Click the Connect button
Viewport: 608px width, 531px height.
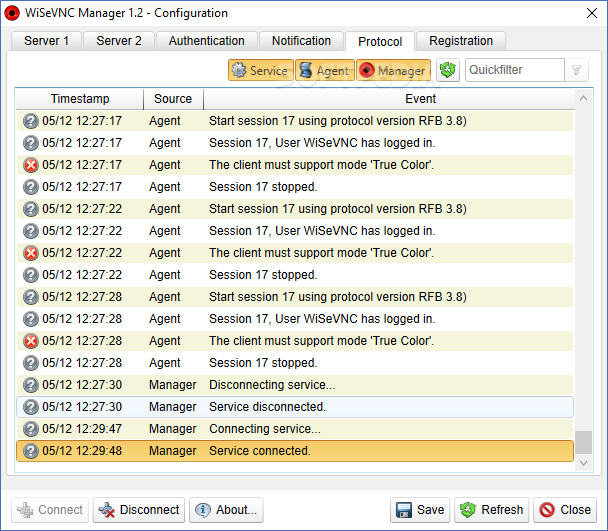click(50, 510)
